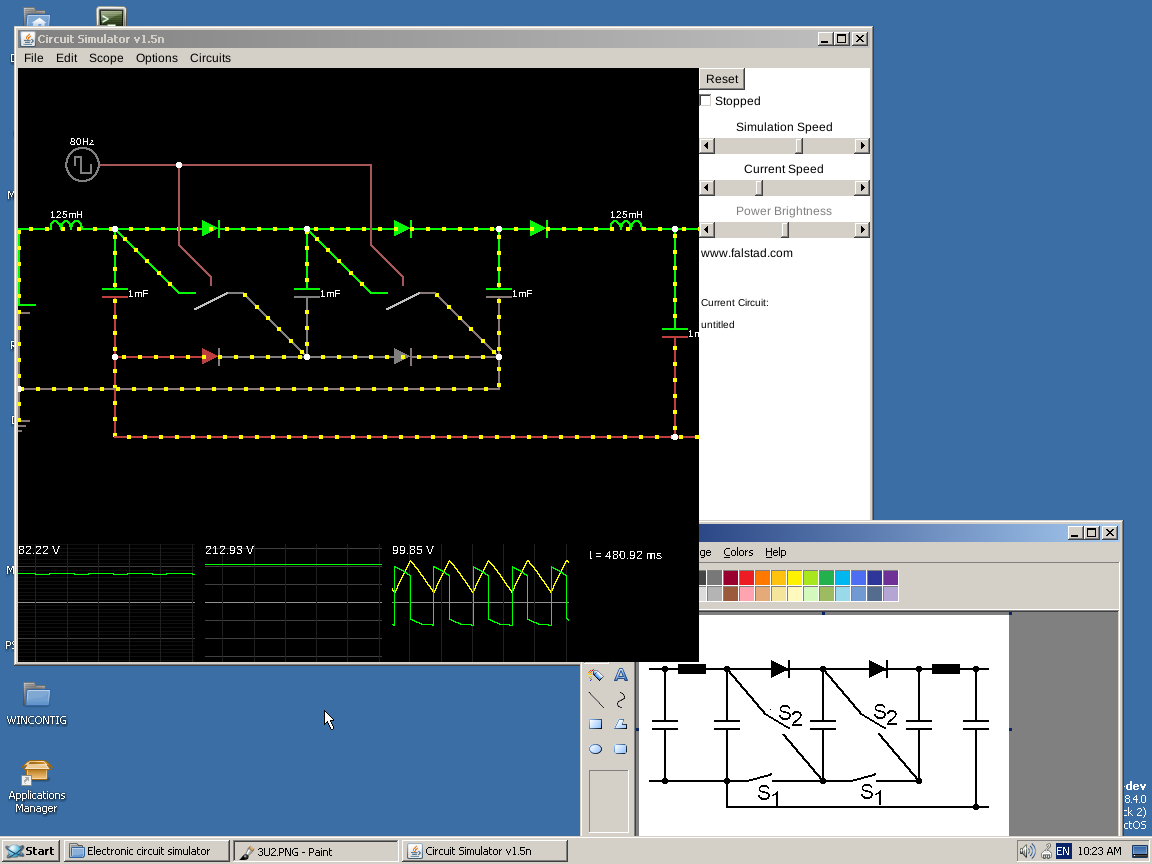Pick the yellow color swatch in Paint

[x=794, y=577]
